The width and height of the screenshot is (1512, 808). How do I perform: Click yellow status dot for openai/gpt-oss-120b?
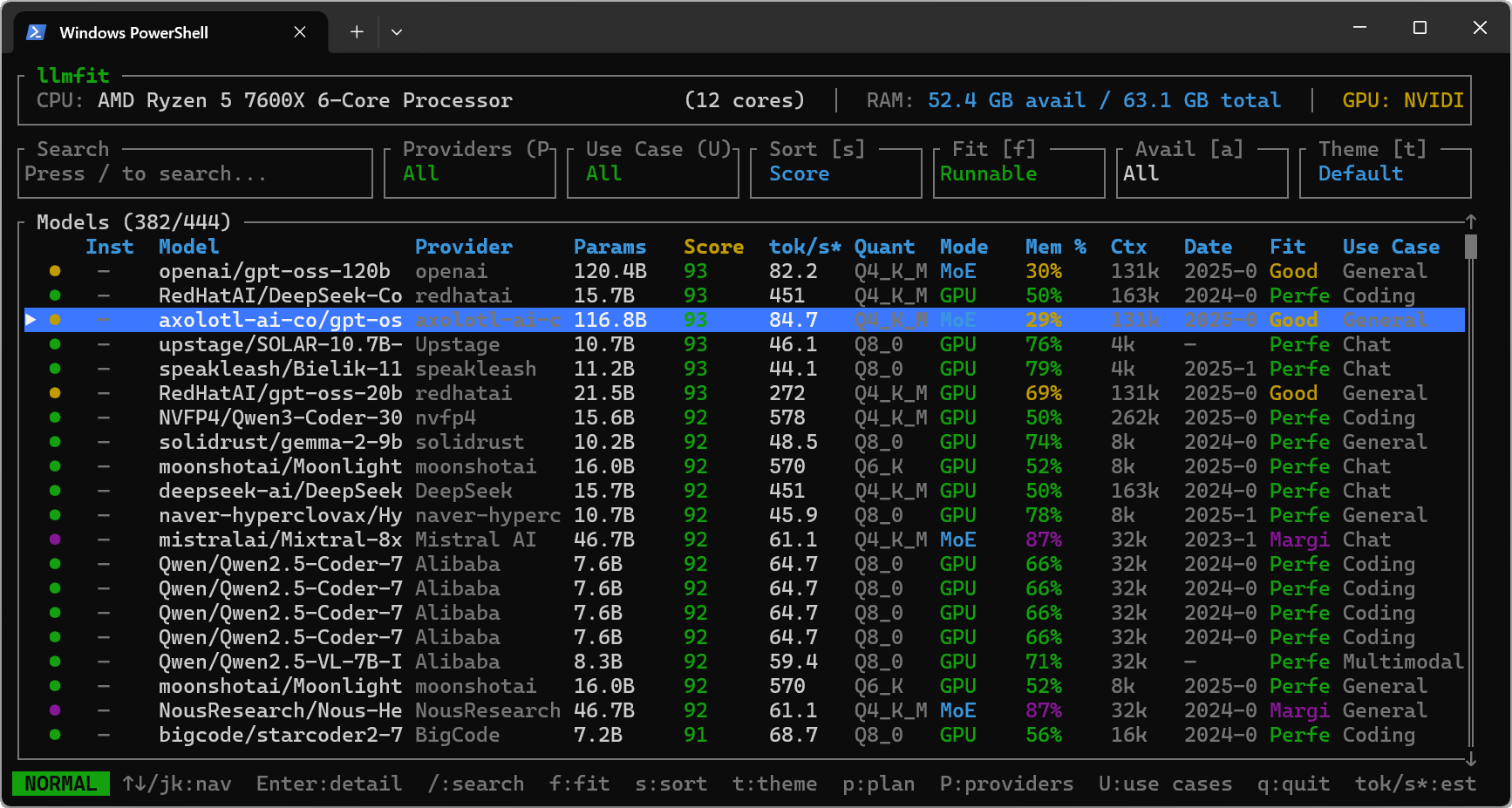[55, 271]
